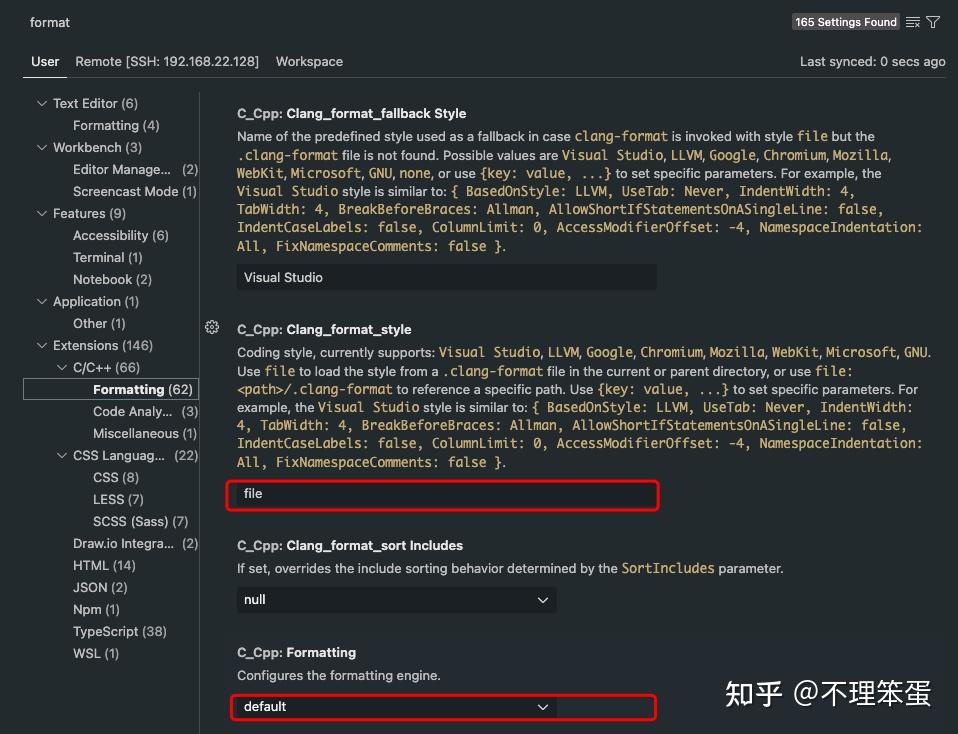Switch to the Workspace settings tab
This screenshot has height=734, width=958.
coord(309,62)
